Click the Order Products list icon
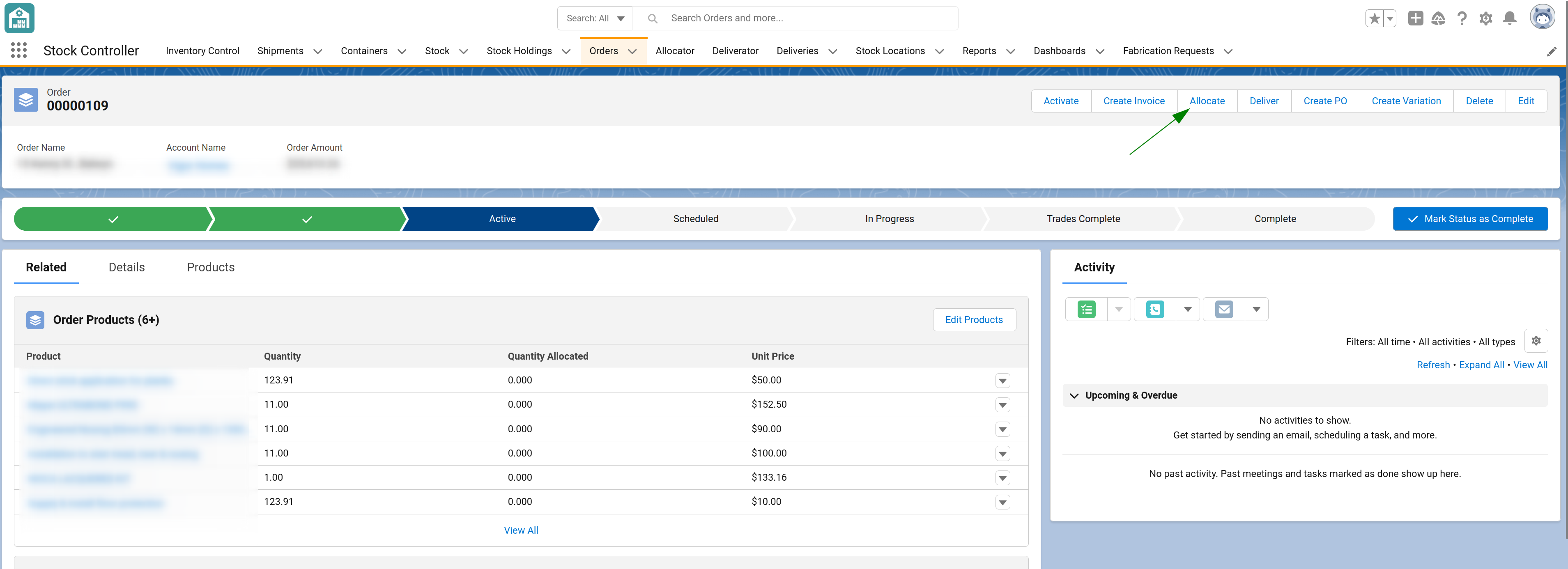This screenshot has width=1568, height=569. [x=35, y=320]
